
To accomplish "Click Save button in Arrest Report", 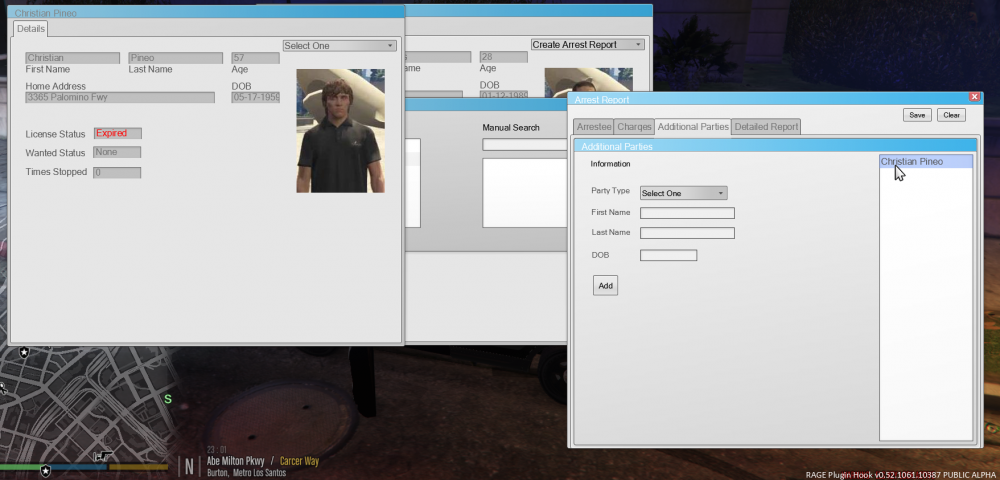I will click(x=917, y=115).
